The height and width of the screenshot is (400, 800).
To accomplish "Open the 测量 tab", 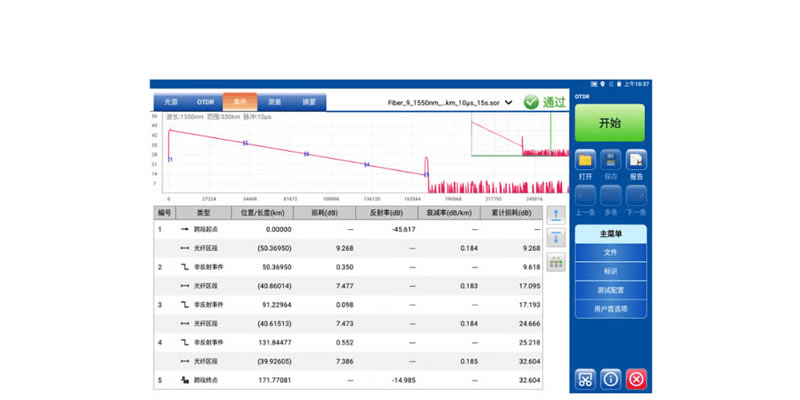I will tap(274, 102).
